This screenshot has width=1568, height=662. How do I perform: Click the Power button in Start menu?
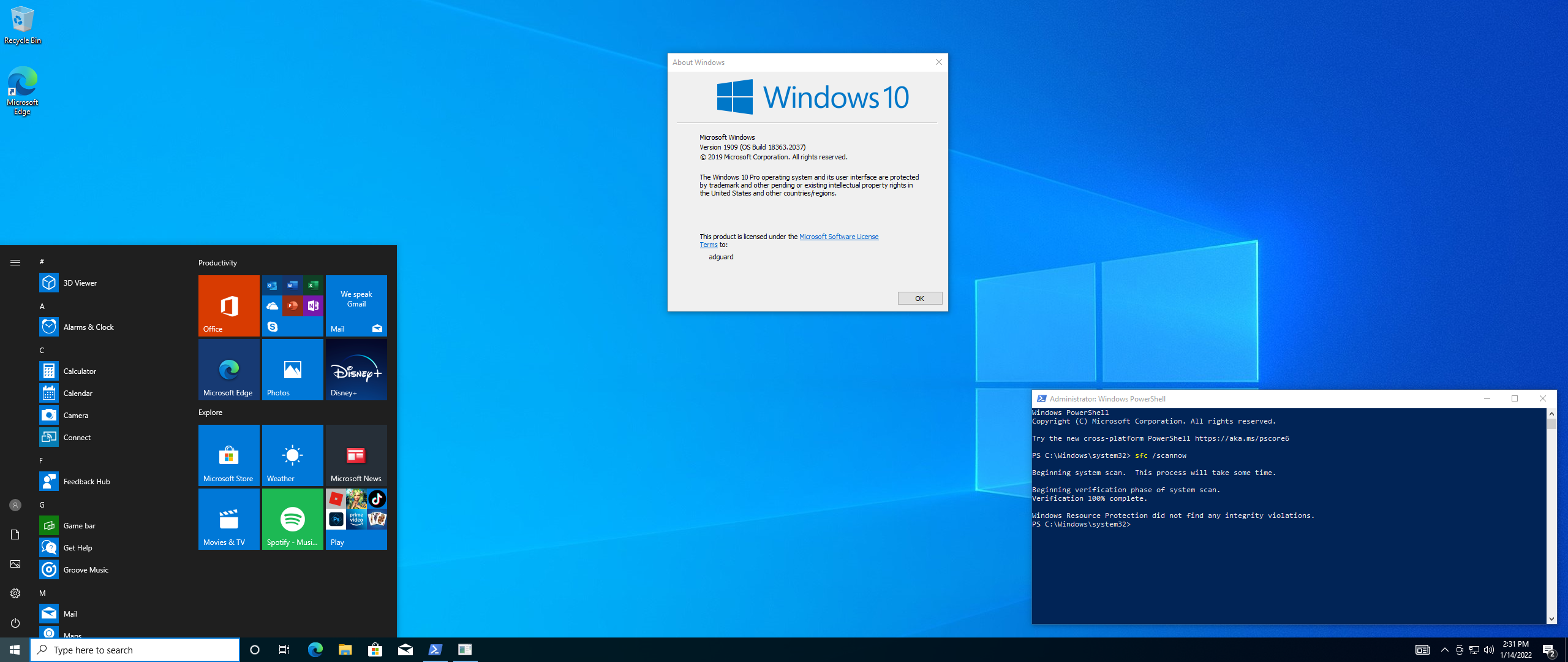tap(15, 623)
